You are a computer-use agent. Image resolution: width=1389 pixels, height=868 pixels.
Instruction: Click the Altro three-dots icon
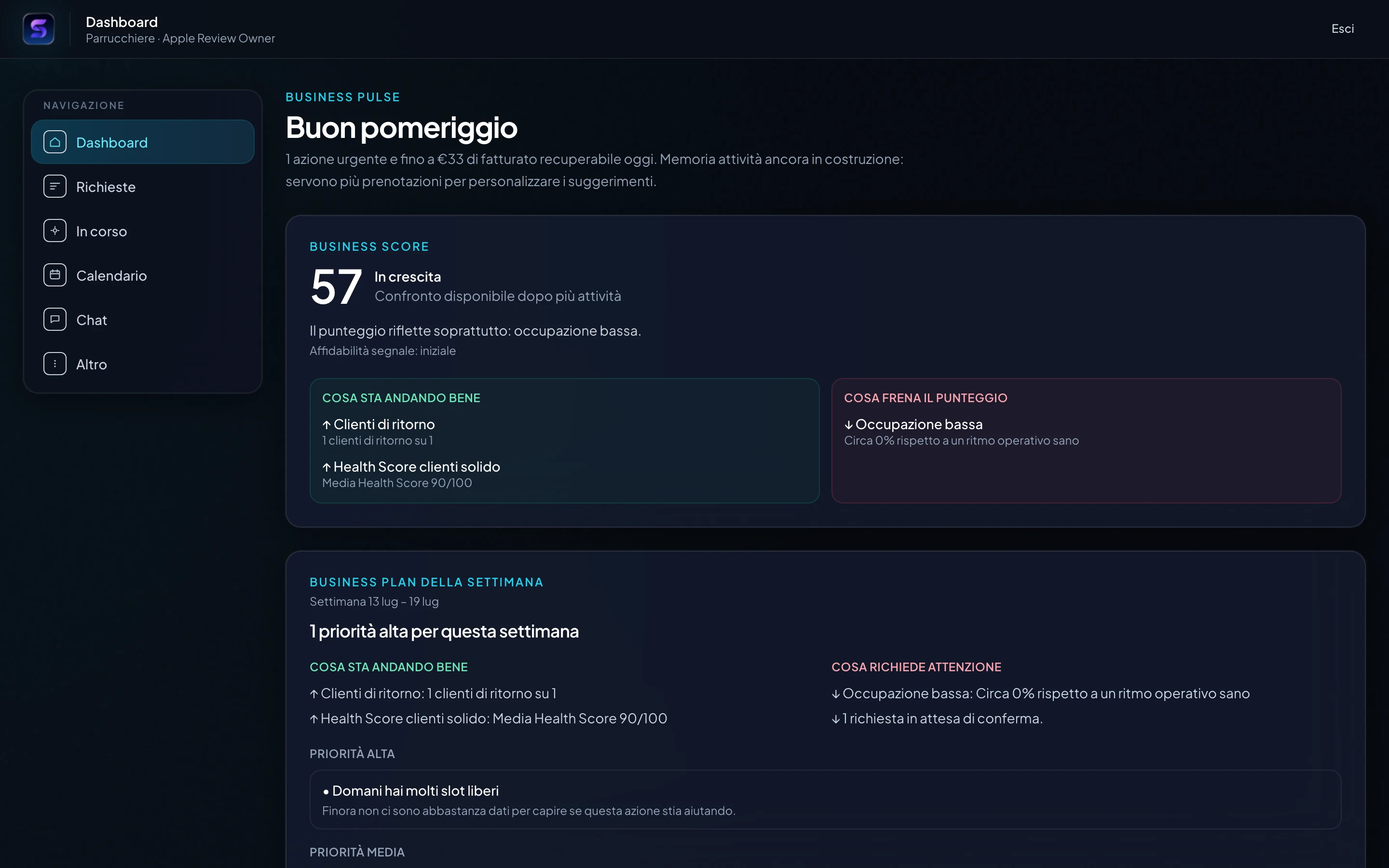(x=55, y=364)
